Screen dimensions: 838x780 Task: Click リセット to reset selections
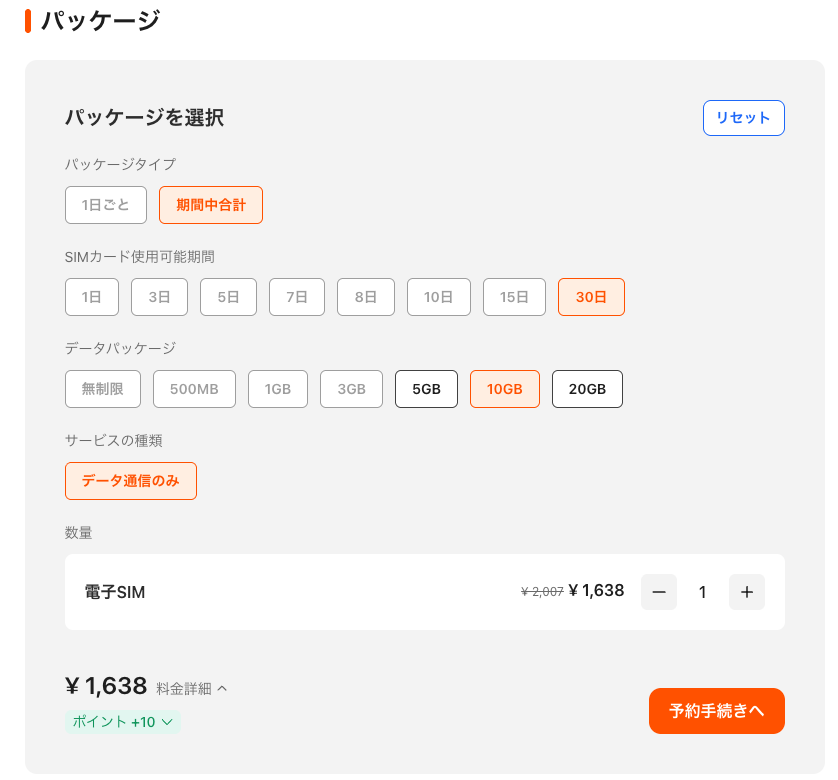[743, 117]
